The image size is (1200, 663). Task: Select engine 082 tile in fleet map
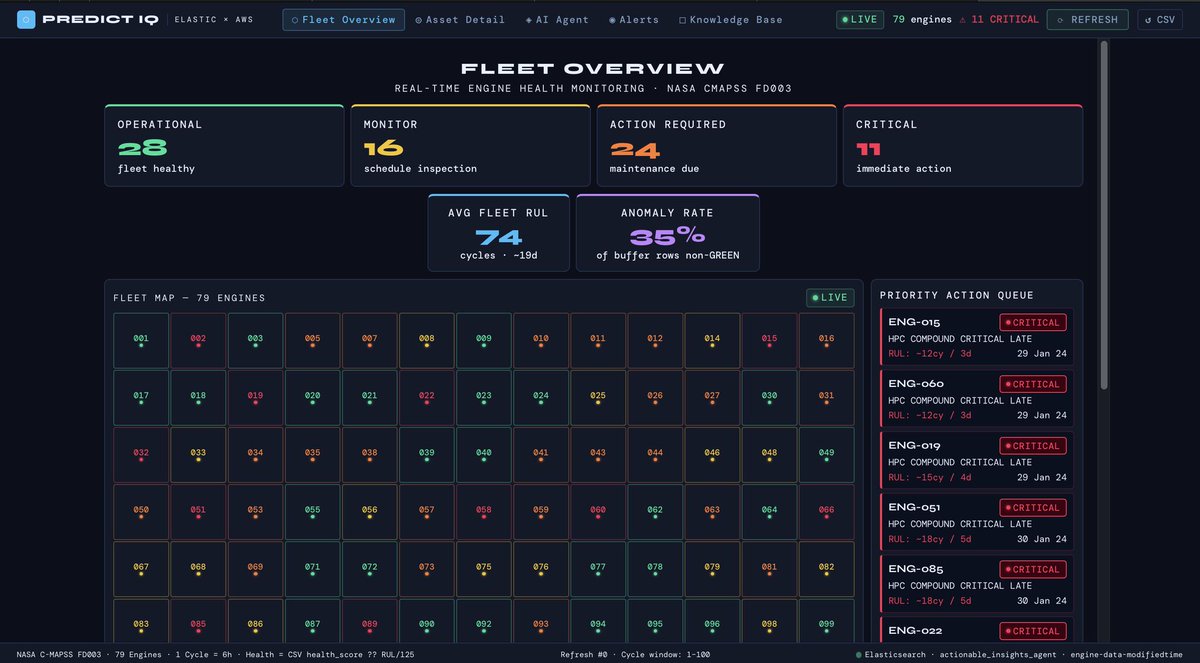(826, 569)
